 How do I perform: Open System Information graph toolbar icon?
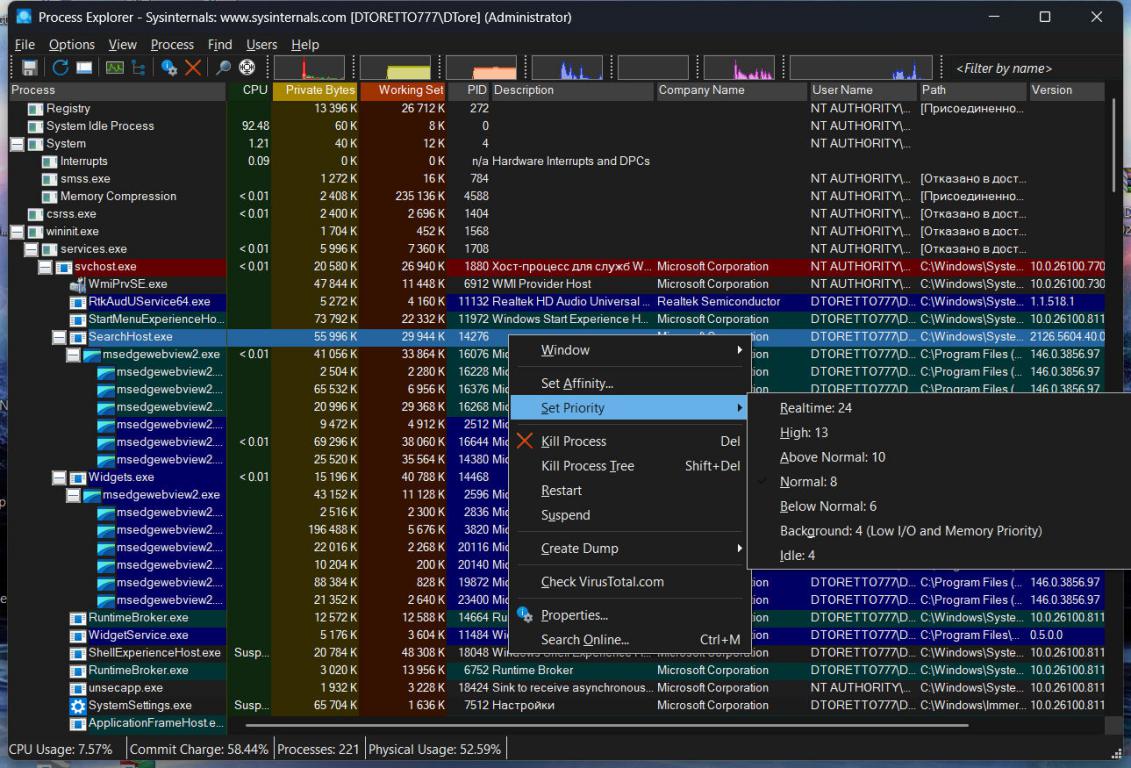pos(114,68)
